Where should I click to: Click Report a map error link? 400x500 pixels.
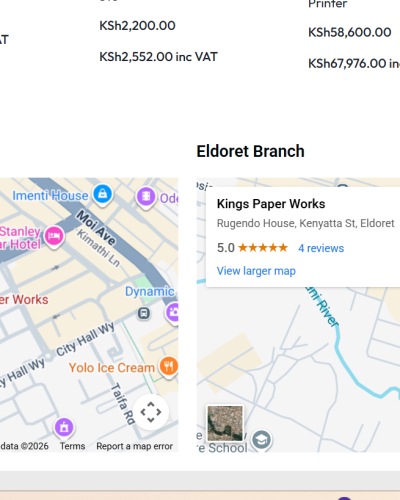(x=134, y=446)
